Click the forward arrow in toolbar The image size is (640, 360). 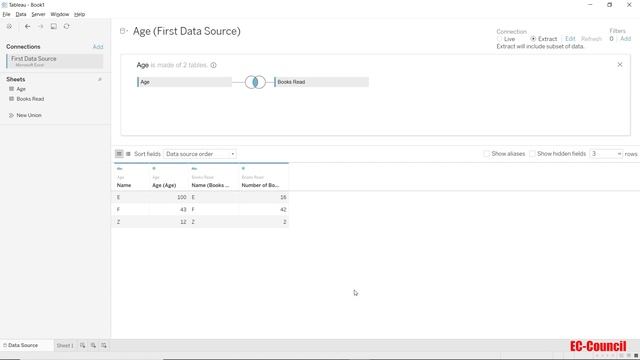[40, 27]
